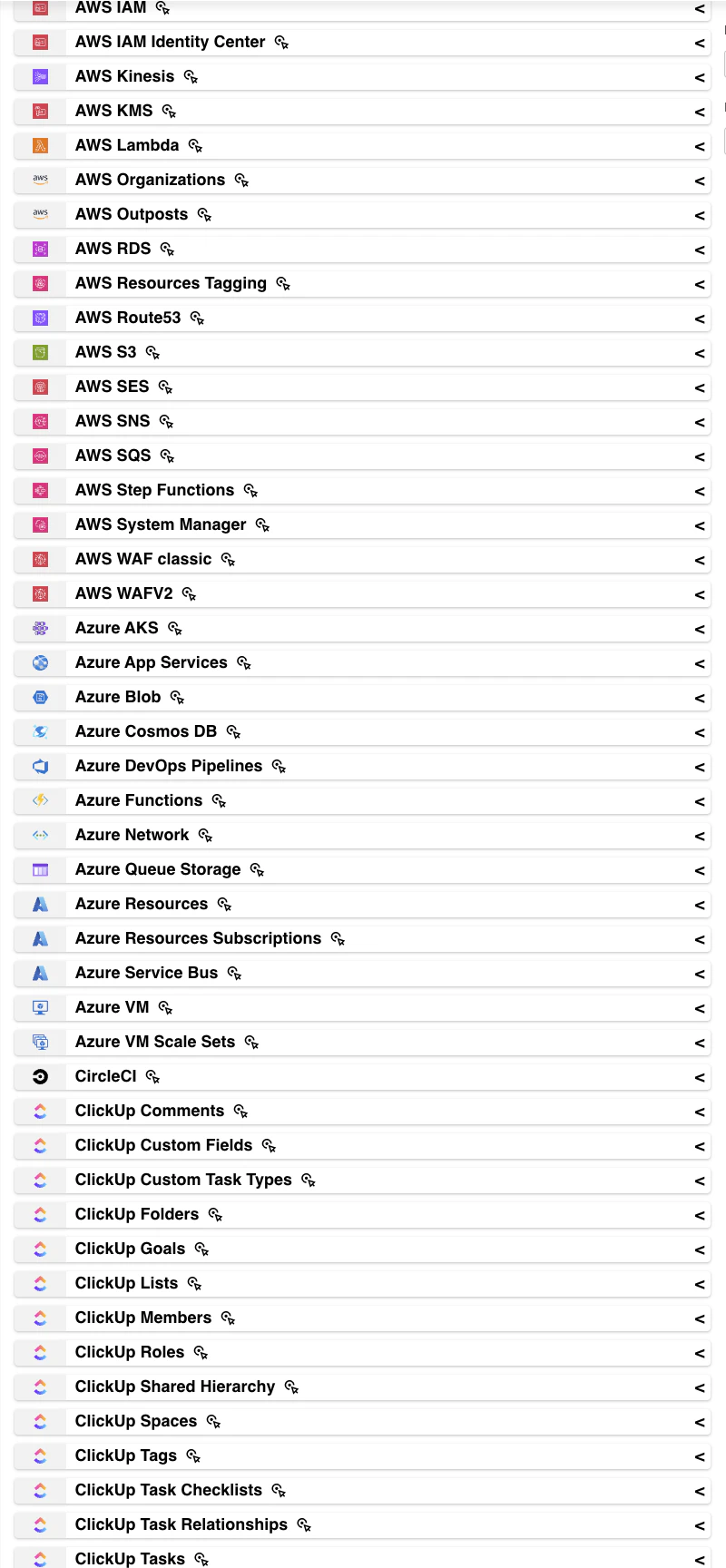Click the cursor icon next to ClickUp Custom Task Types
Image resolution: width=726 pixels, height=1568 pixels.
(x=309, y=1181)
